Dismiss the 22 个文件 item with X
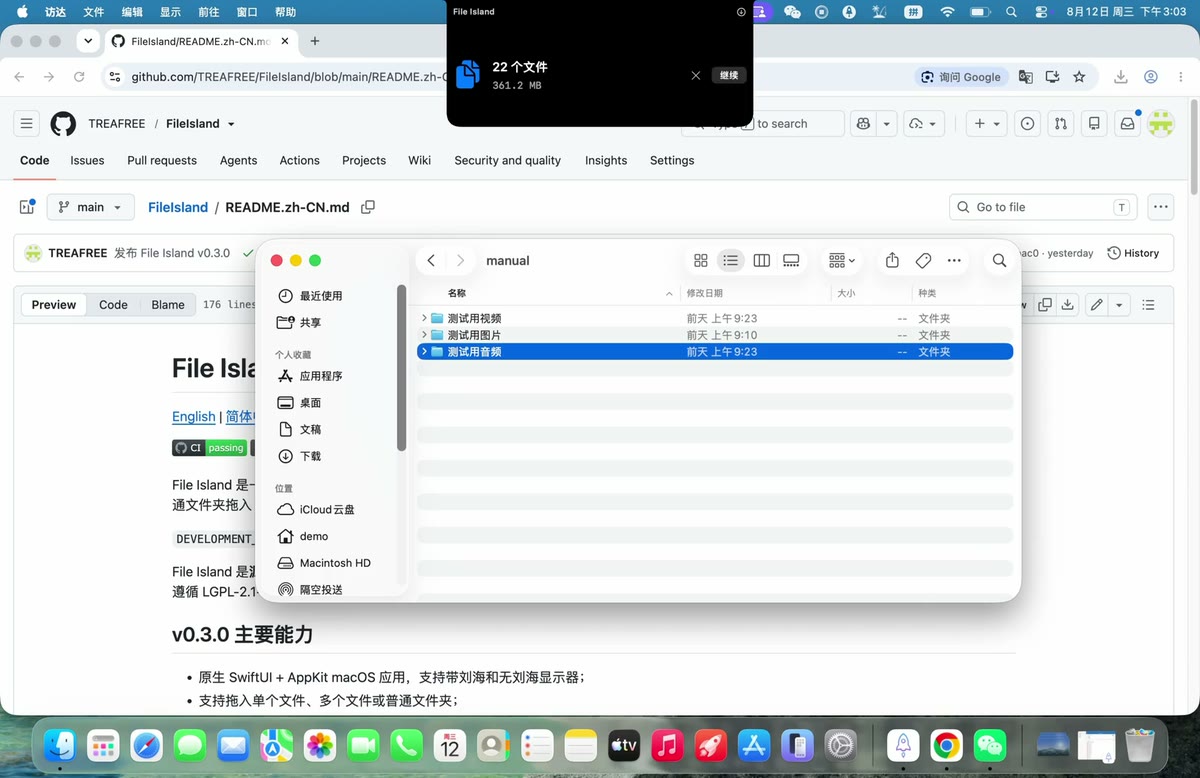 tap(696, 75)
